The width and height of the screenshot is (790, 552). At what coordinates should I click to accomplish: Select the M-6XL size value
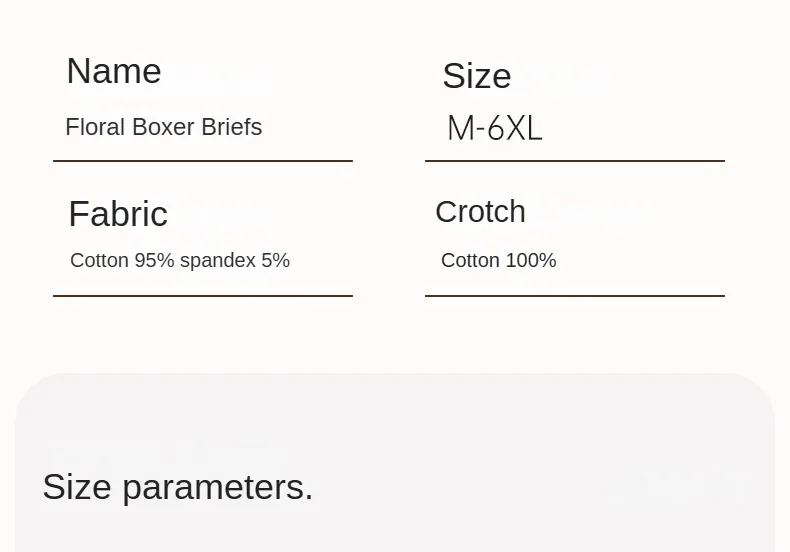[x=494, y=129]
